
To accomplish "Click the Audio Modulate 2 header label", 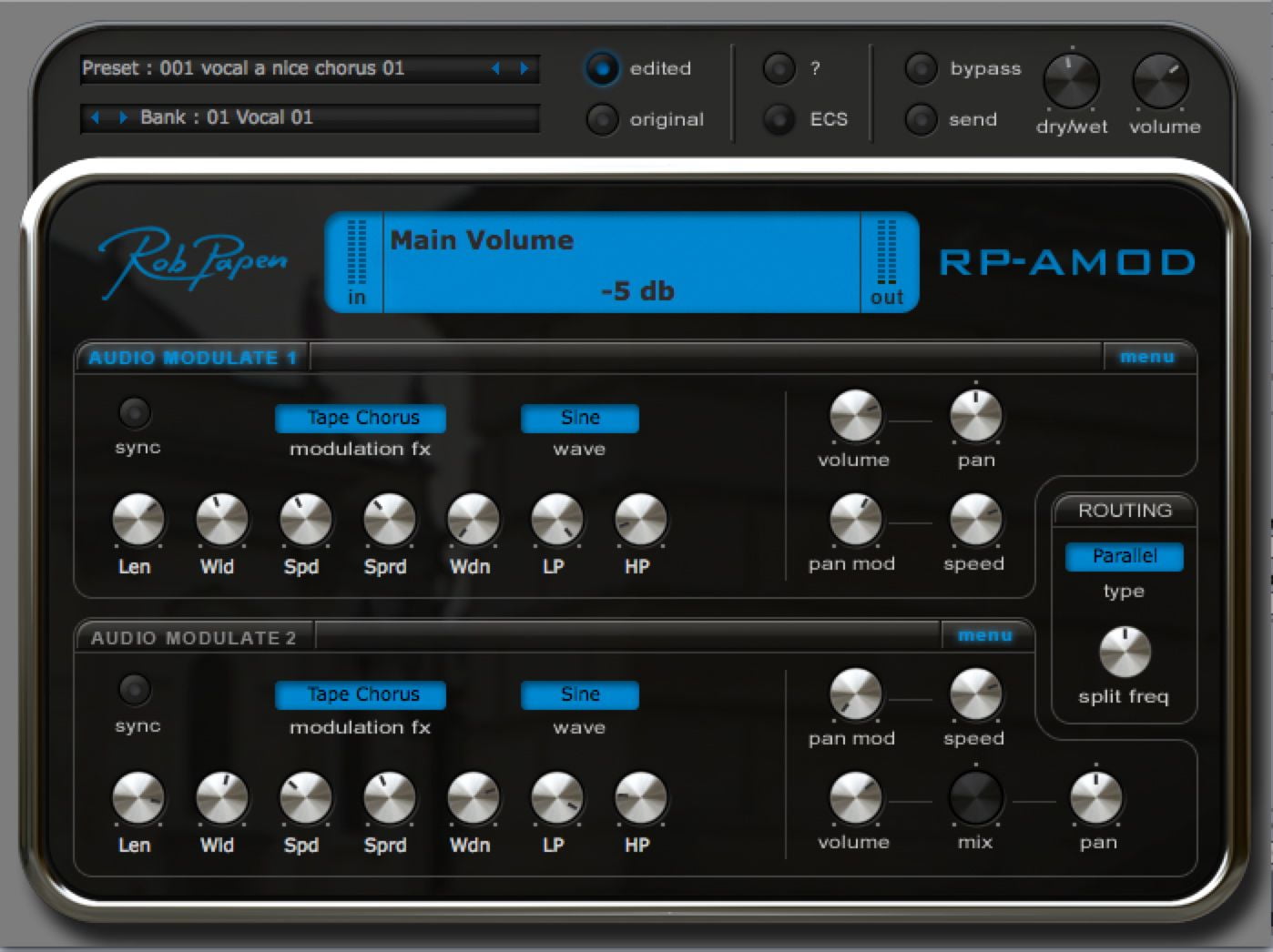I will click(193, 637).
